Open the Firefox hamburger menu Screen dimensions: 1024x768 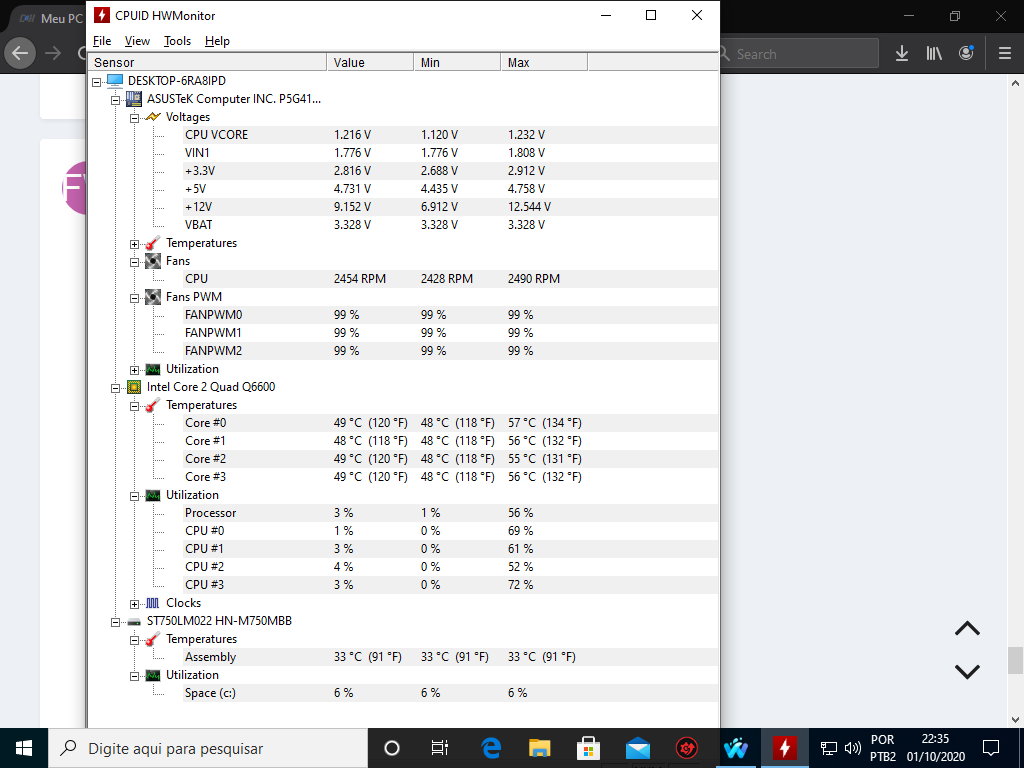1005,54
